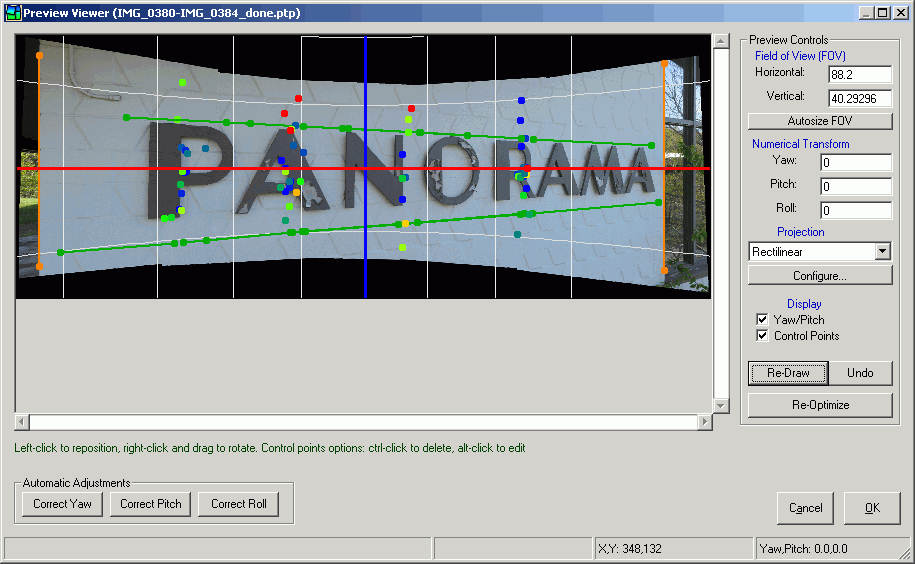Maximize the Preview Viewer window
The height and width of the screenshot is (564, 915).
[x=882, y=13]
